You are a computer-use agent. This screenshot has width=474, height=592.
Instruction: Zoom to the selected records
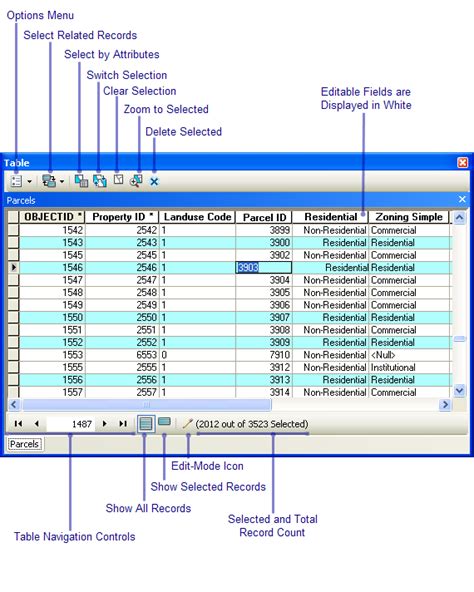pos(136,181)
